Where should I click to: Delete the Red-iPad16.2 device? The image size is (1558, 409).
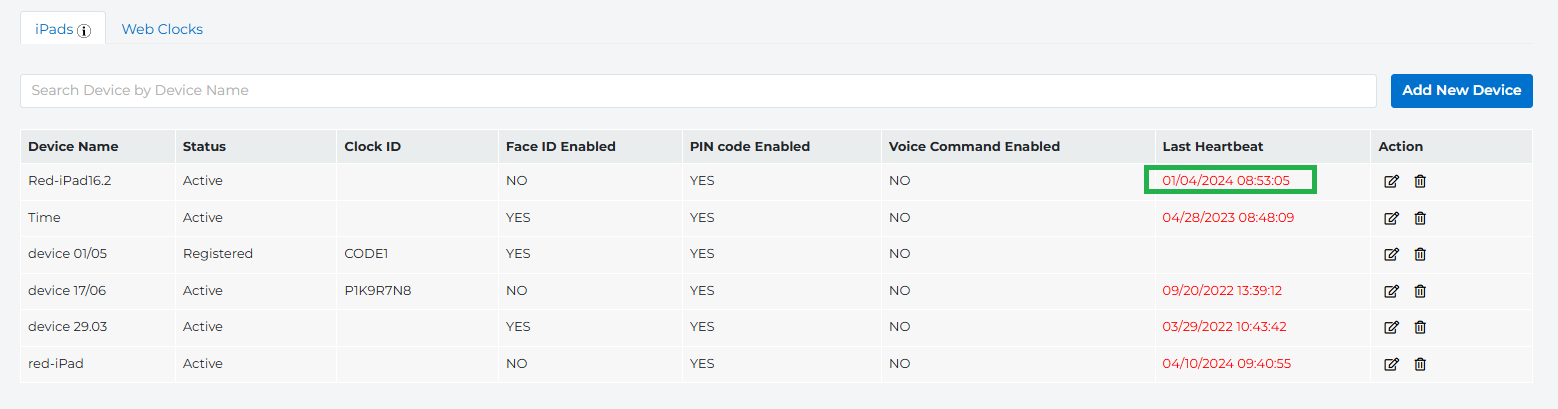point(1420,181)
